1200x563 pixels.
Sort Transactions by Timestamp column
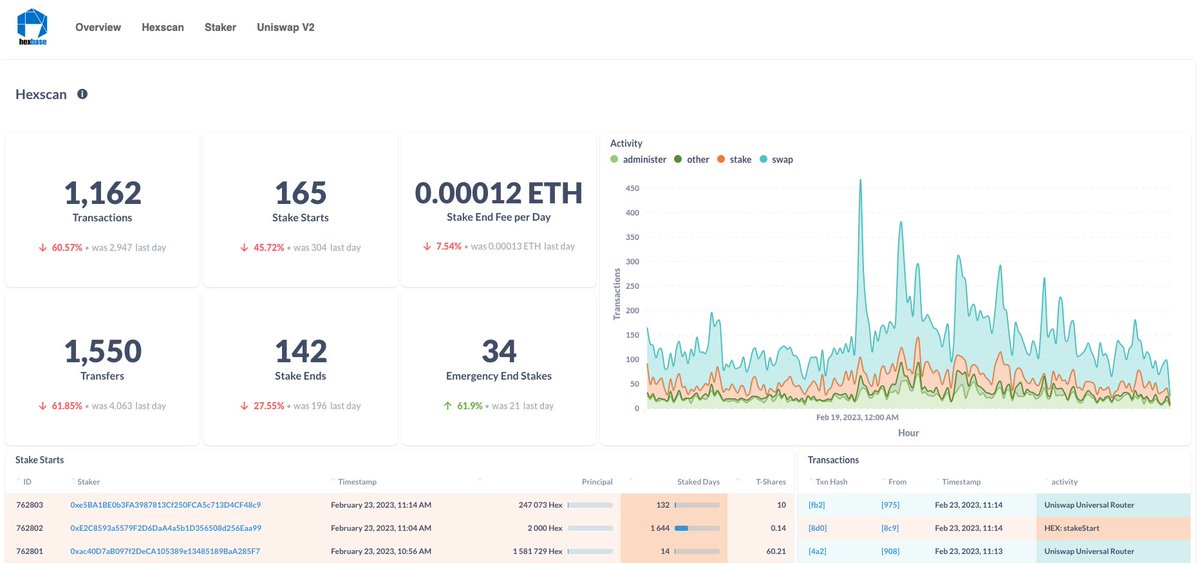960,482
